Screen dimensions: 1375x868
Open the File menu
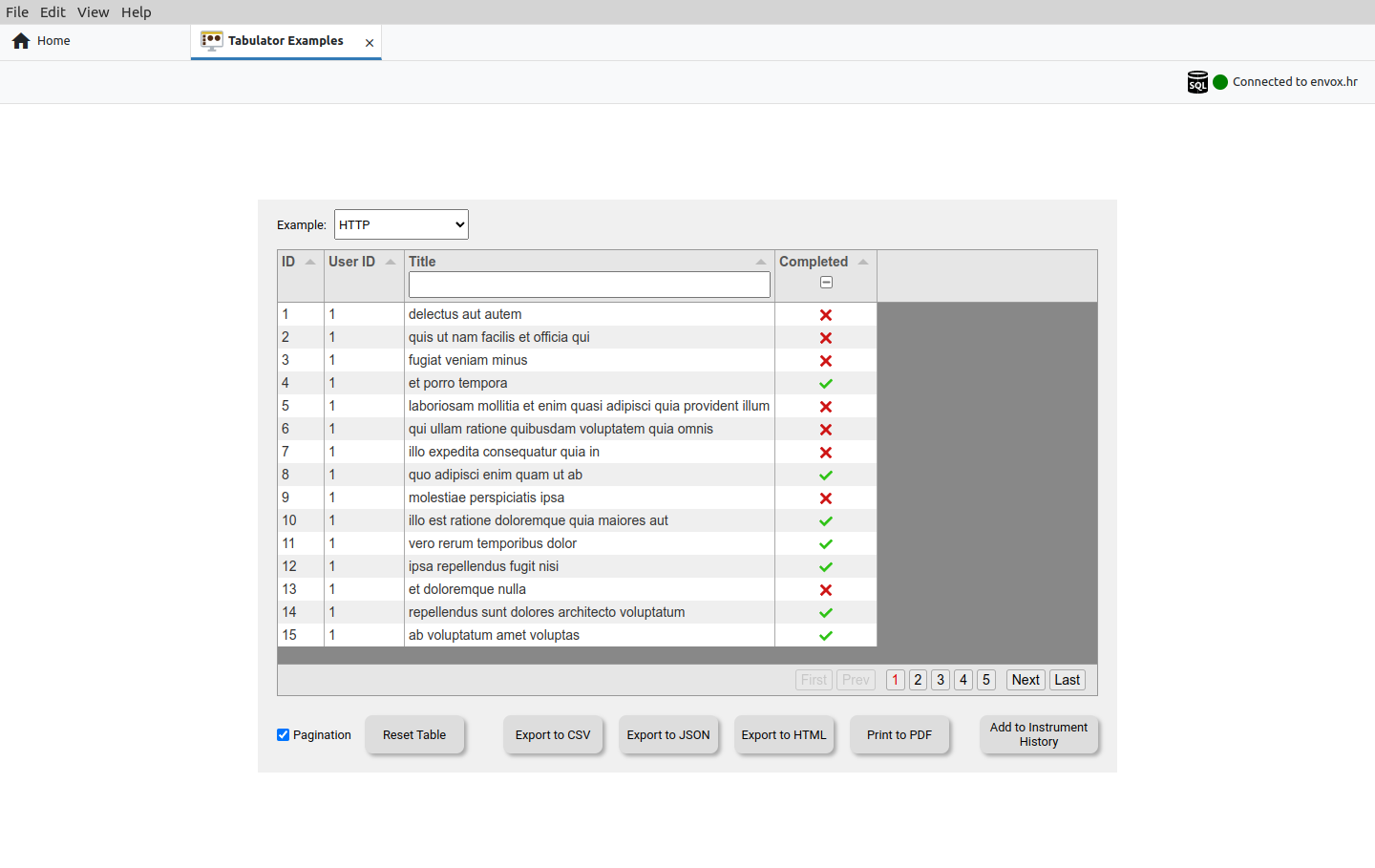coord(17,12)
